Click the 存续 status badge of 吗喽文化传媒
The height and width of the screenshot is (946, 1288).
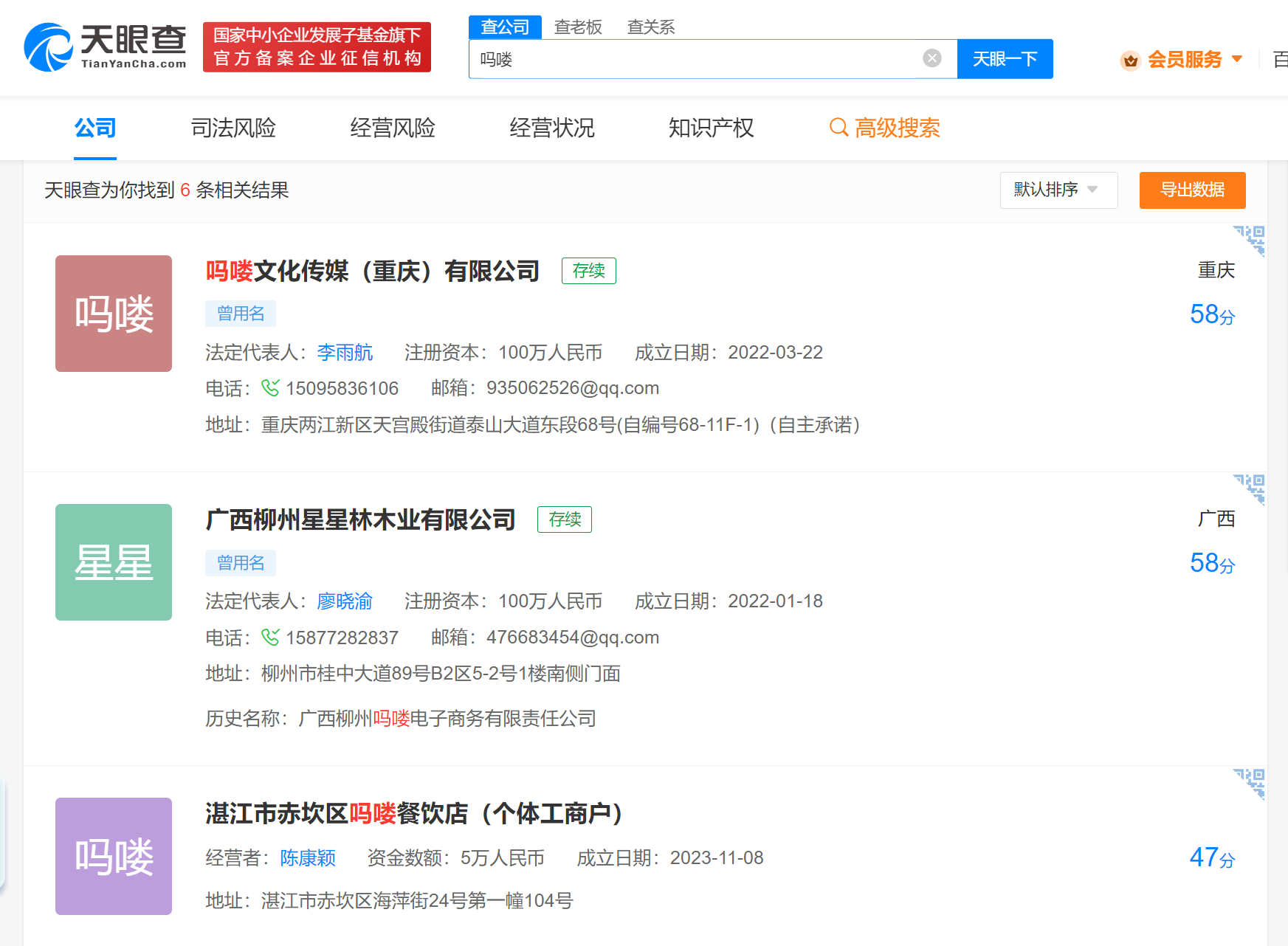tap(589, 271)
